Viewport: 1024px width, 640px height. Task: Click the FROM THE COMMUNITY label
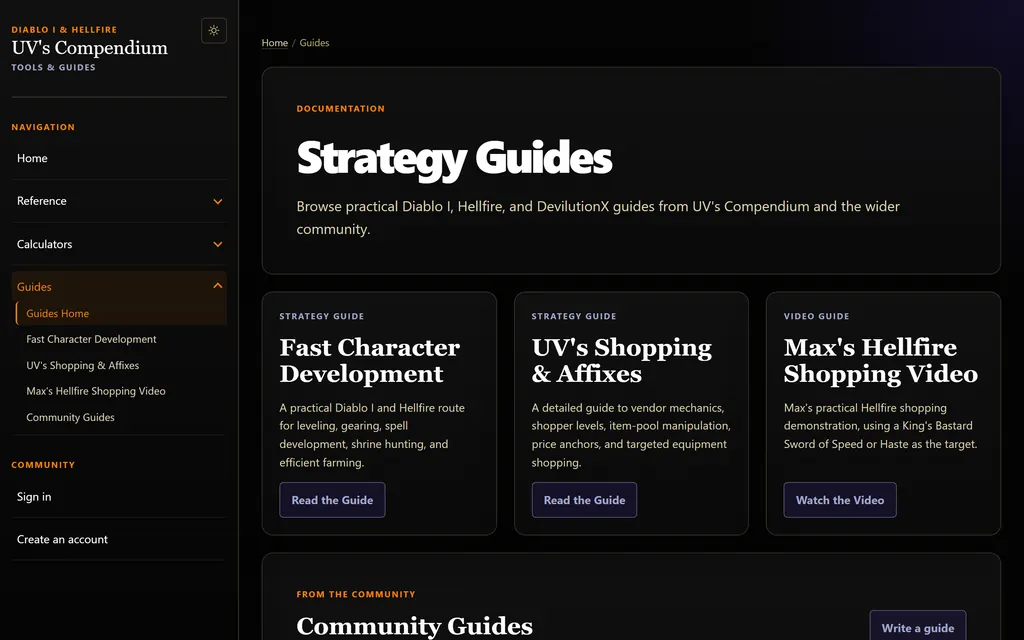(356, 594)
